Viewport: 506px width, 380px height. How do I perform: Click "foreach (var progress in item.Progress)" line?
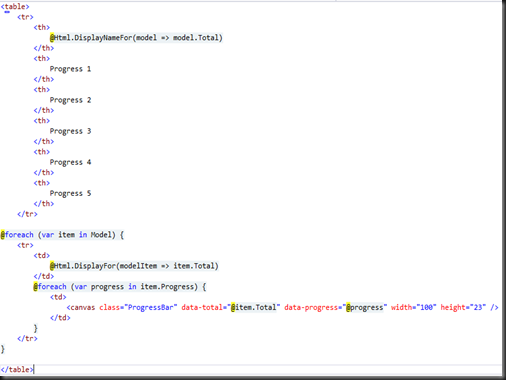click(120, 287)
